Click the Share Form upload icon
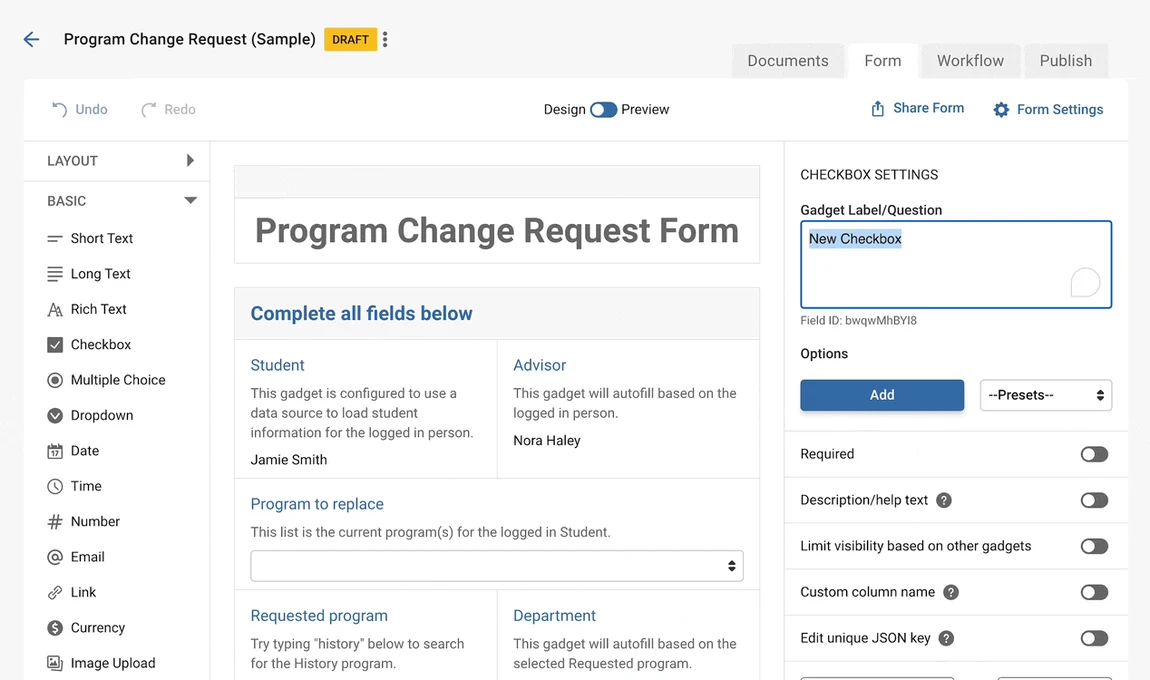Viewport: 1150px width, 680px height. (877, 109)
